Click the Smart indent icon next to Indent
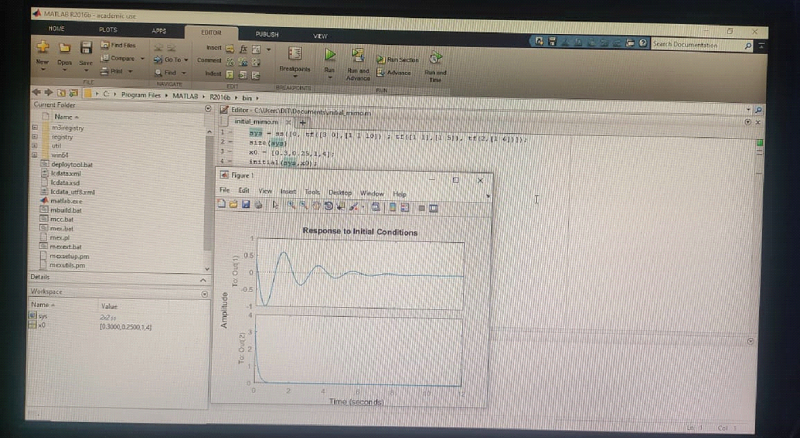This screenshot has height=438, width=800. pos(230,75)
